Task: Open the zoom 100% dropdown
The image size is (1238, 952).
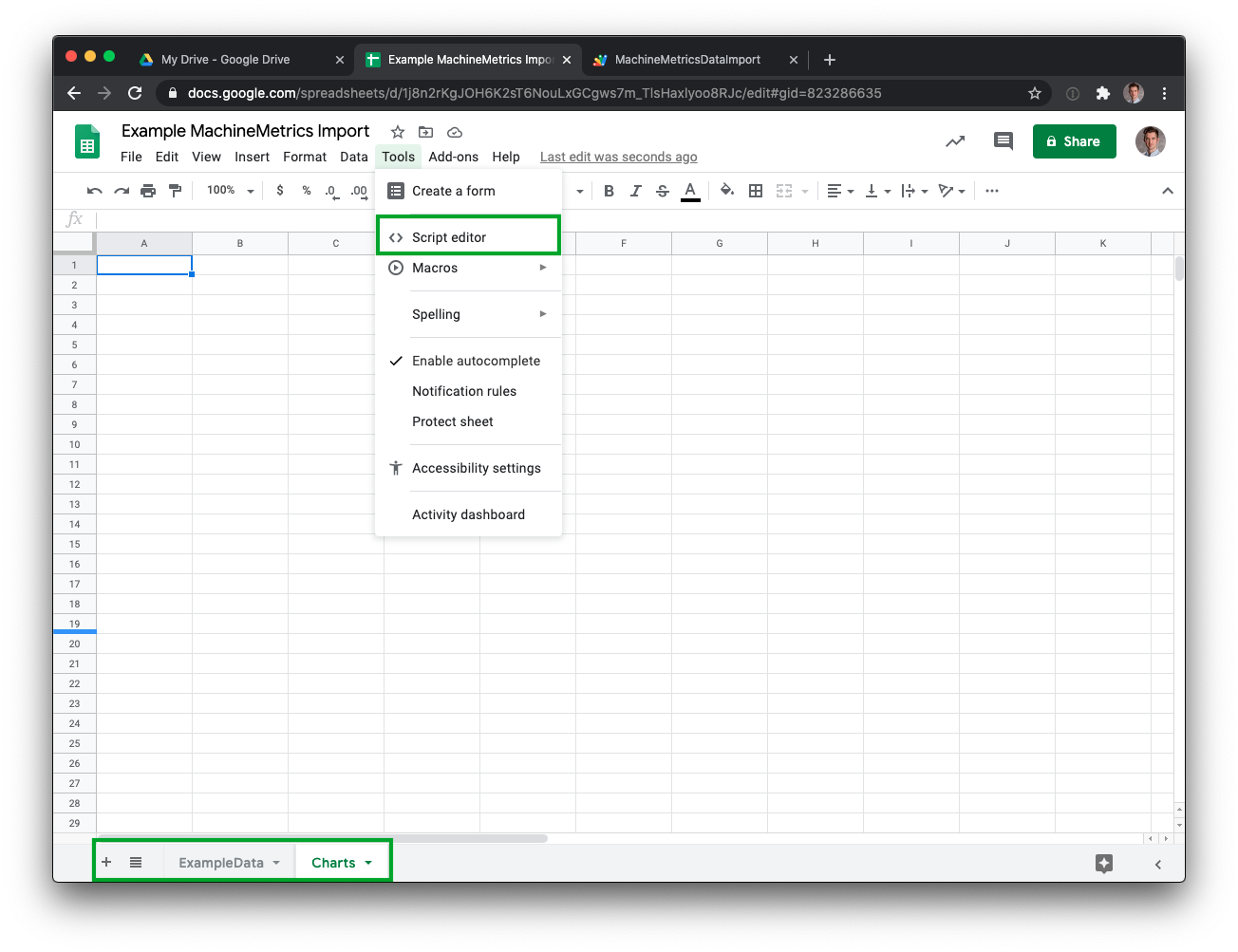Action: point(231,191)
